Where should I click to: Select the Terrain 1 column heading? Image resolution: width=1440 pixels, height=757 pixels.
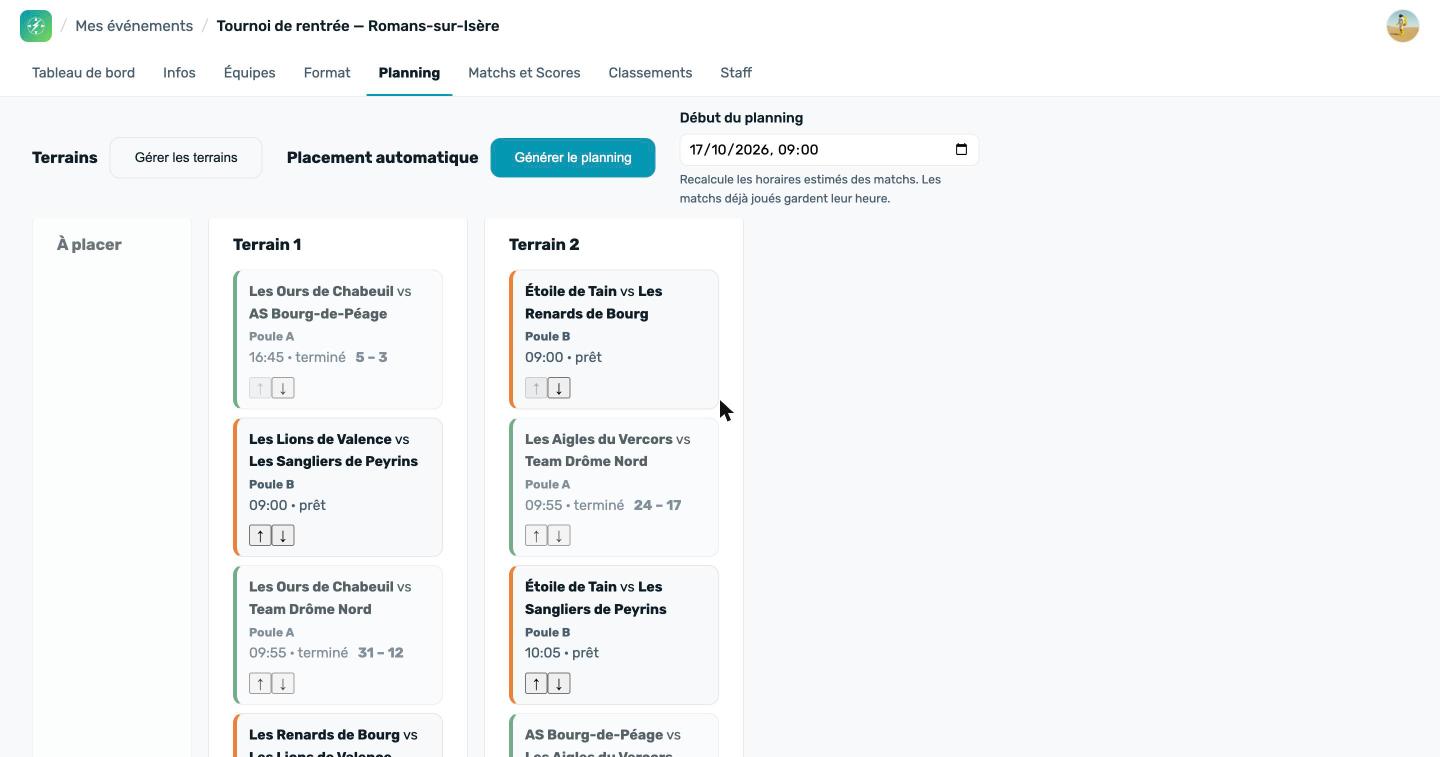(x=267, y=245)
